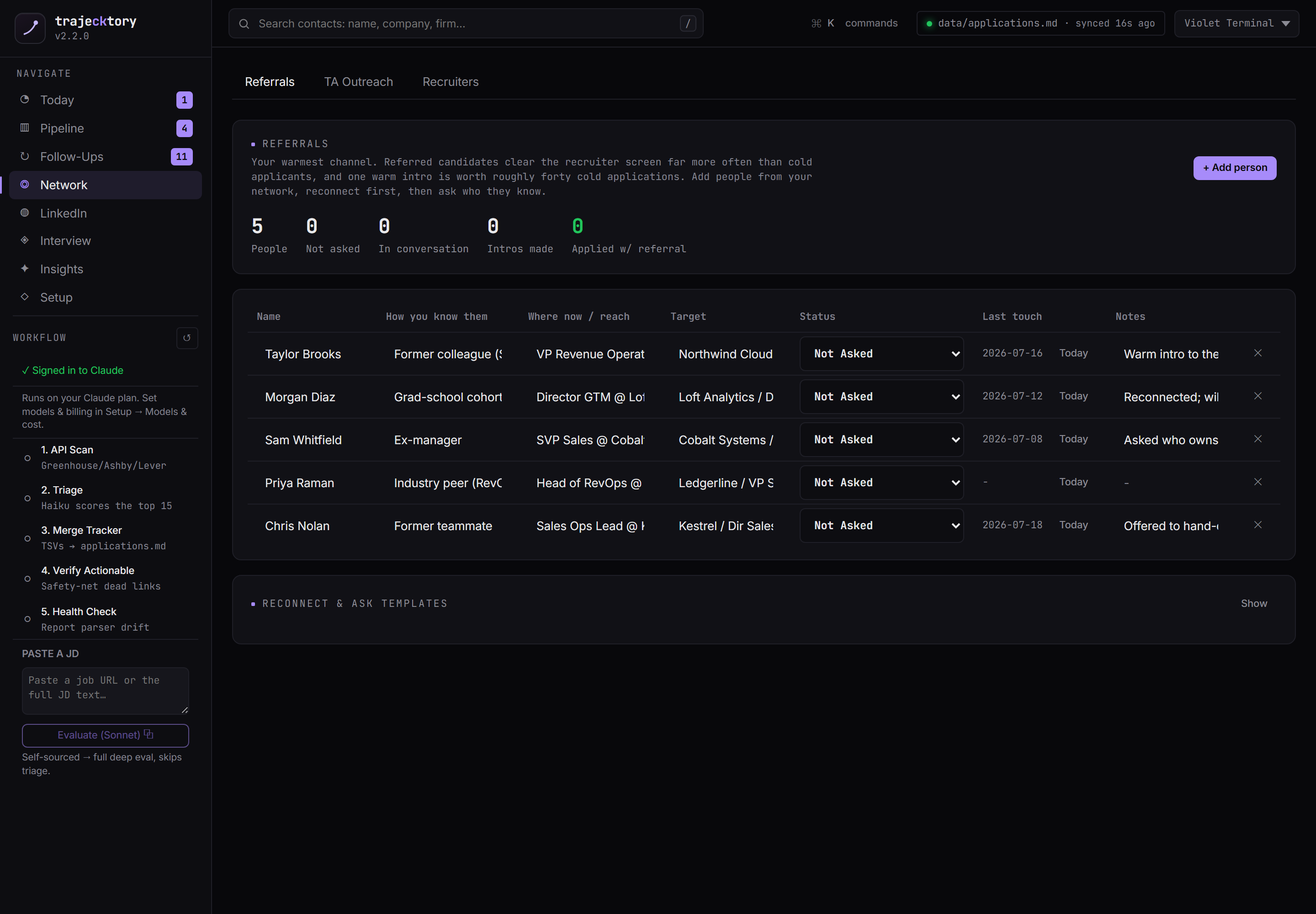Remove Priya Raman row with X
The width and height of the screenshot is (1316, 914).
1258,482
